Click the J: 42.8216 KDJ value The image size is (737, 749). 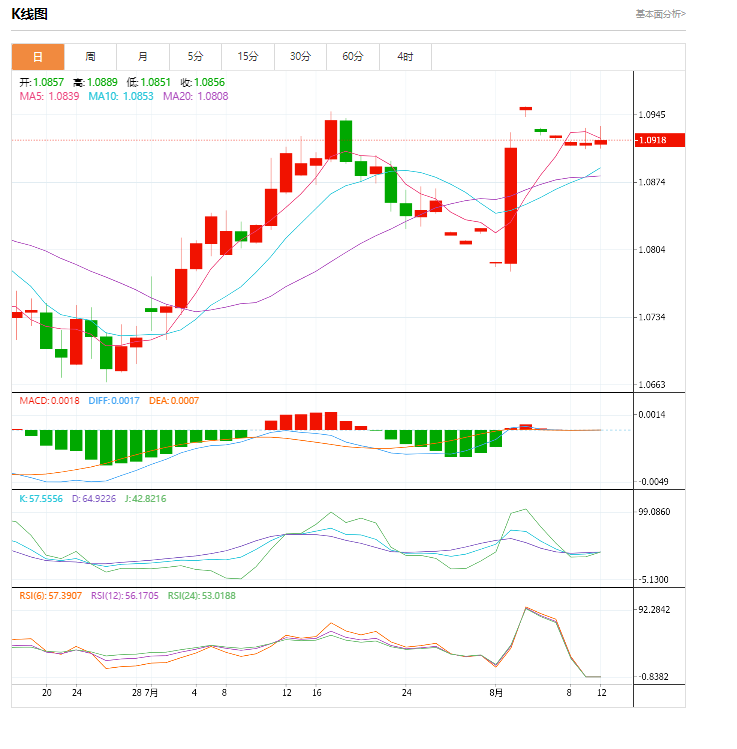coord(145,499)
